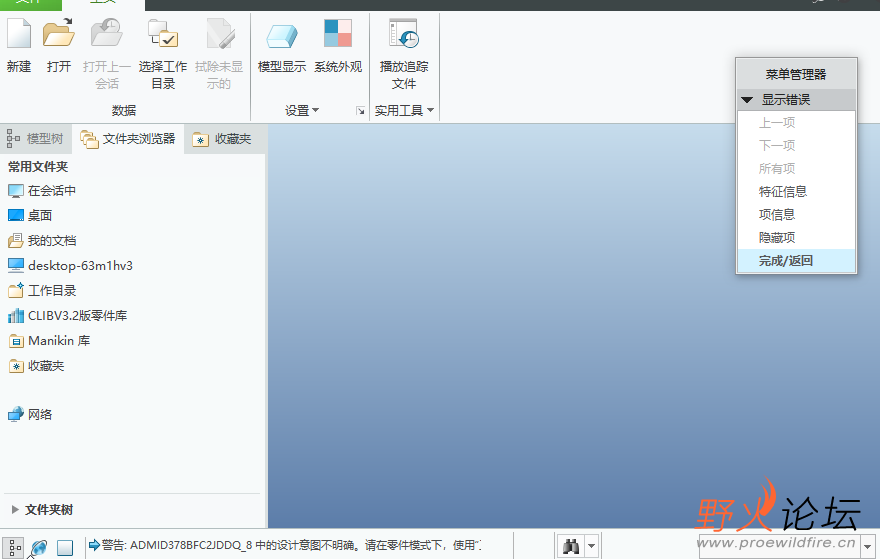
Task: Select 在会话中 in common folders
Action: (x=42, y=191)
